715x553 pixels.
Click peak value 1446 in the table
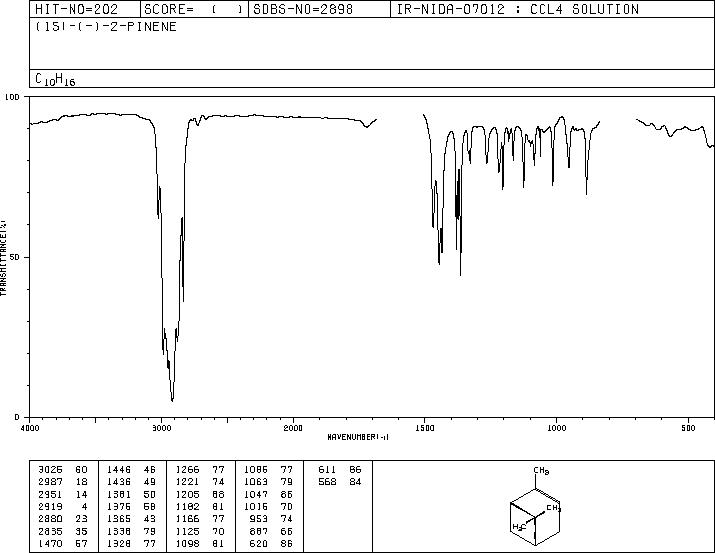click(x=119, y=470)
